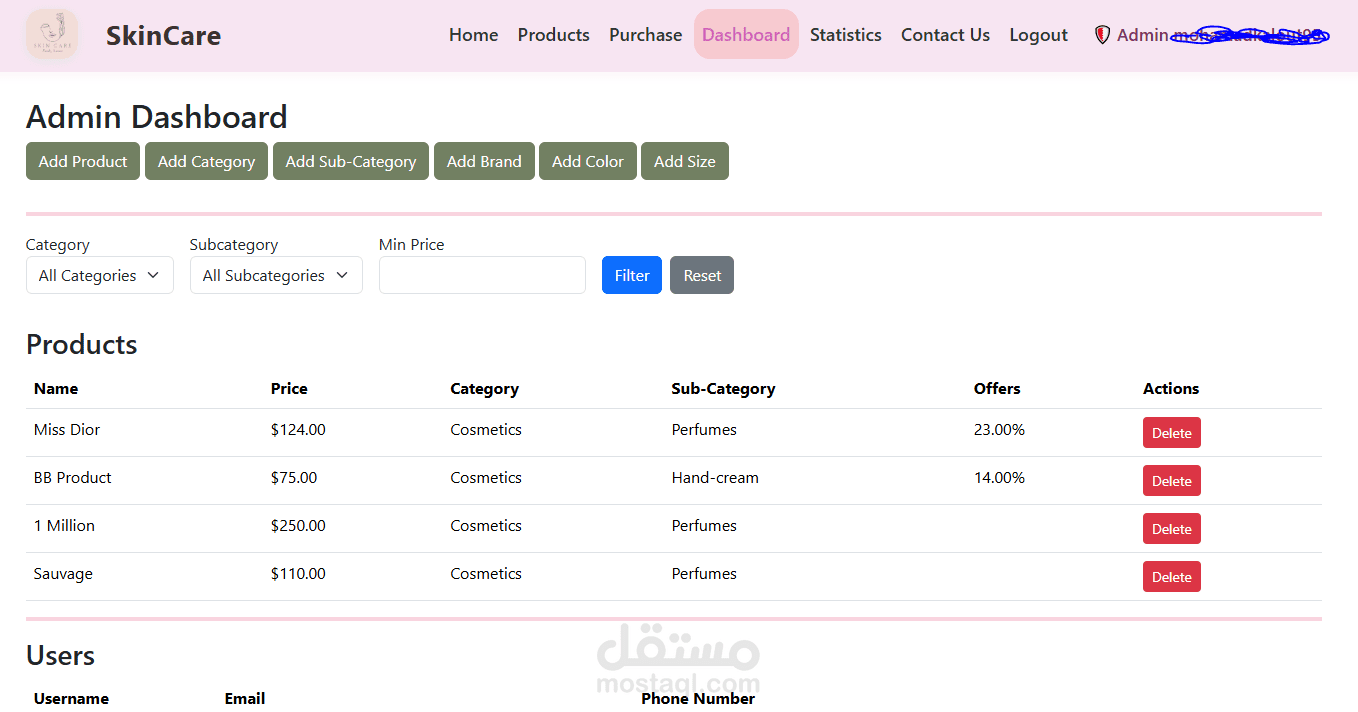Expand the Subcategory dropdown
1358x712 pixels.
click(x=275, y=276)
